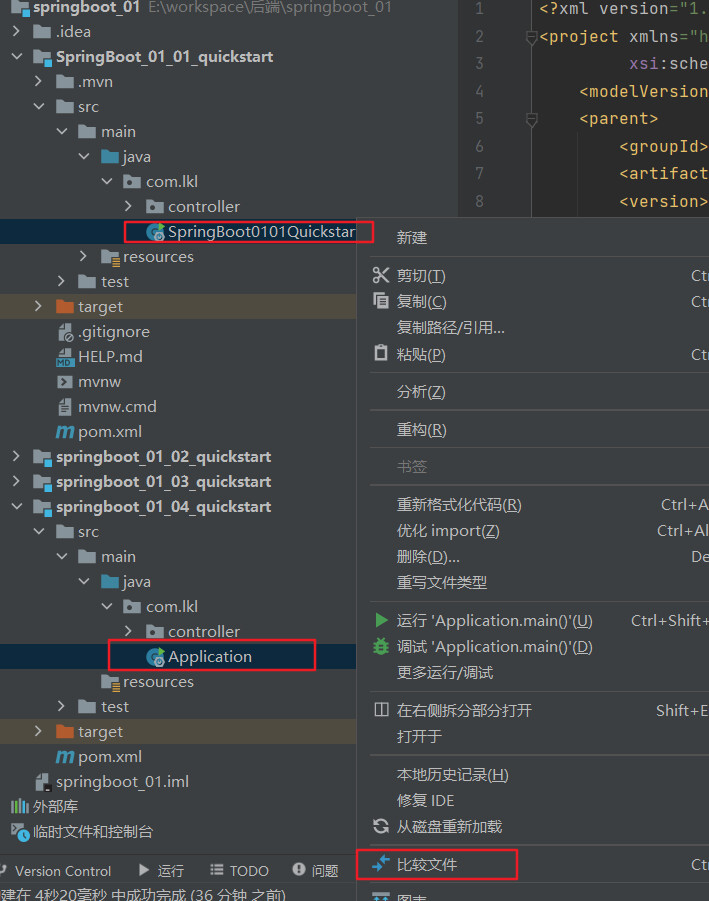
Task: Select SpringBoot0101Quickstart class in tree
Action: 261,232
